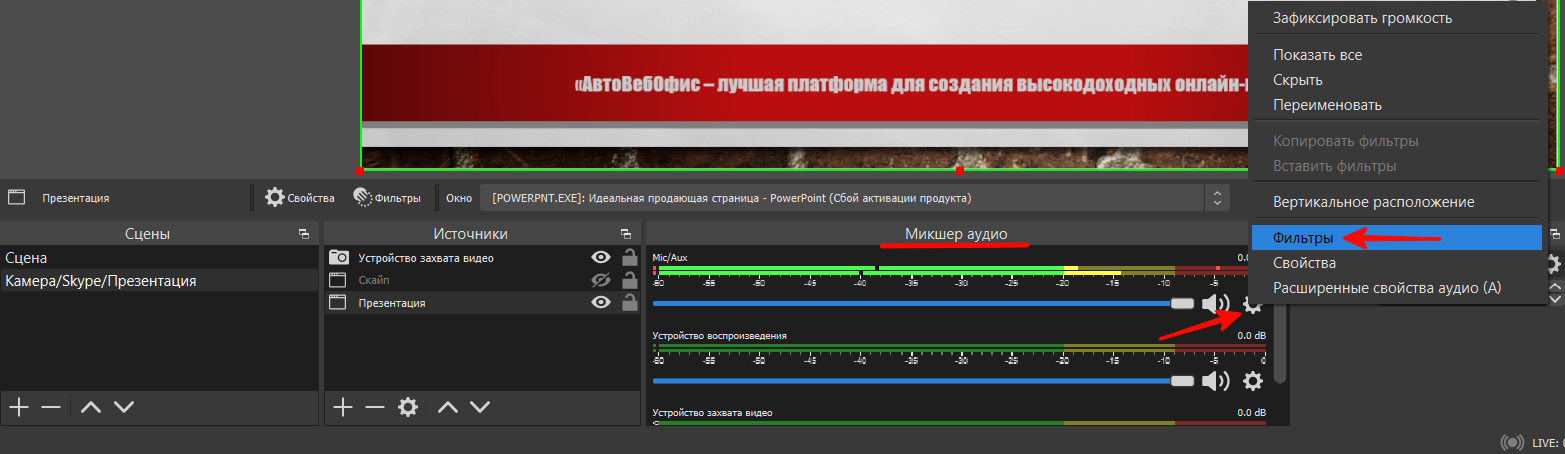
Task: Undock the Источники panel
Action: point(626,233)
